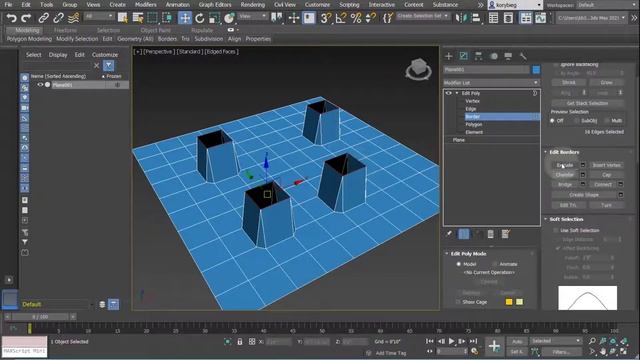
Task: Select the Multi preview selection radio
Action: tap(607, 121)
